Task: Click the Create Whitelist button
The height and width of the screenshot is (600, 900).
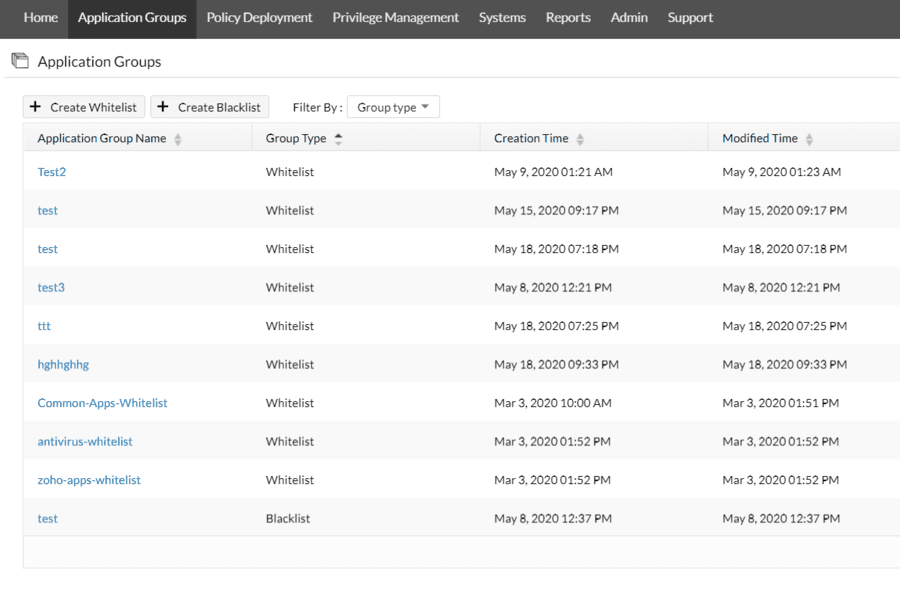Action: [x=84, y=107]
